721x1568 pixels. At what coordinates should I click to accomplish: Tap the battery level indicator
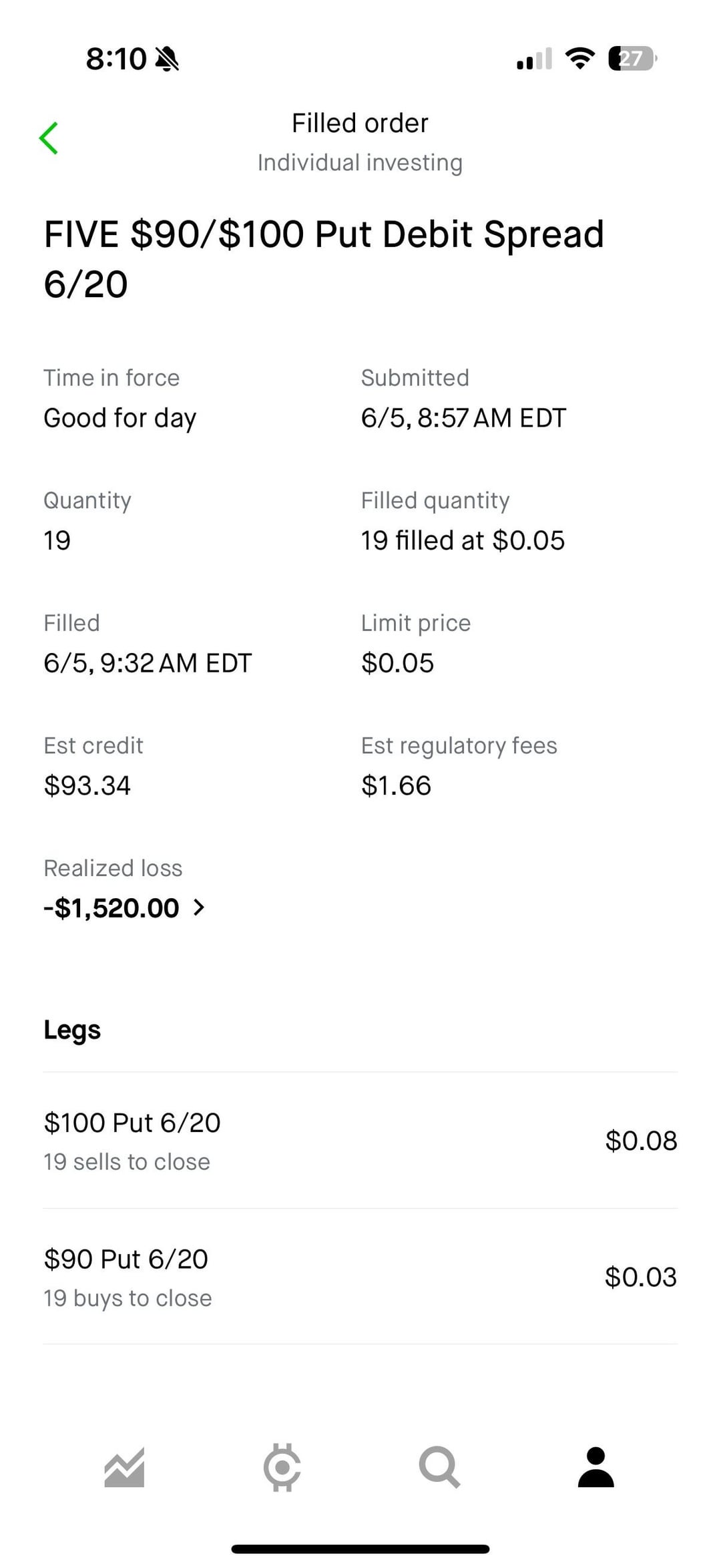pyautogui.click(x=632, y=59)
